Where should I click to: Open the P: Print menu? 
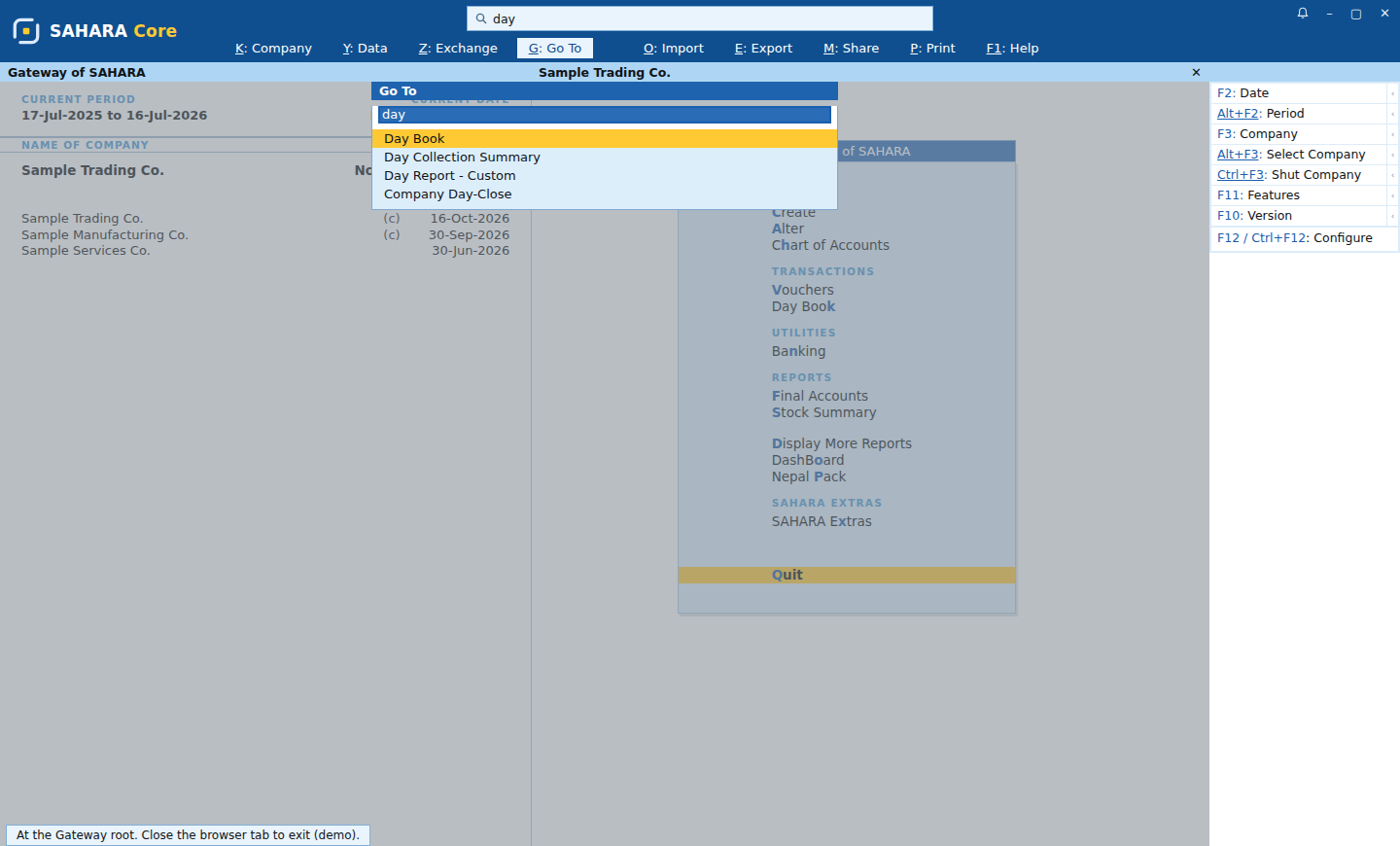(x=932, y=48)
